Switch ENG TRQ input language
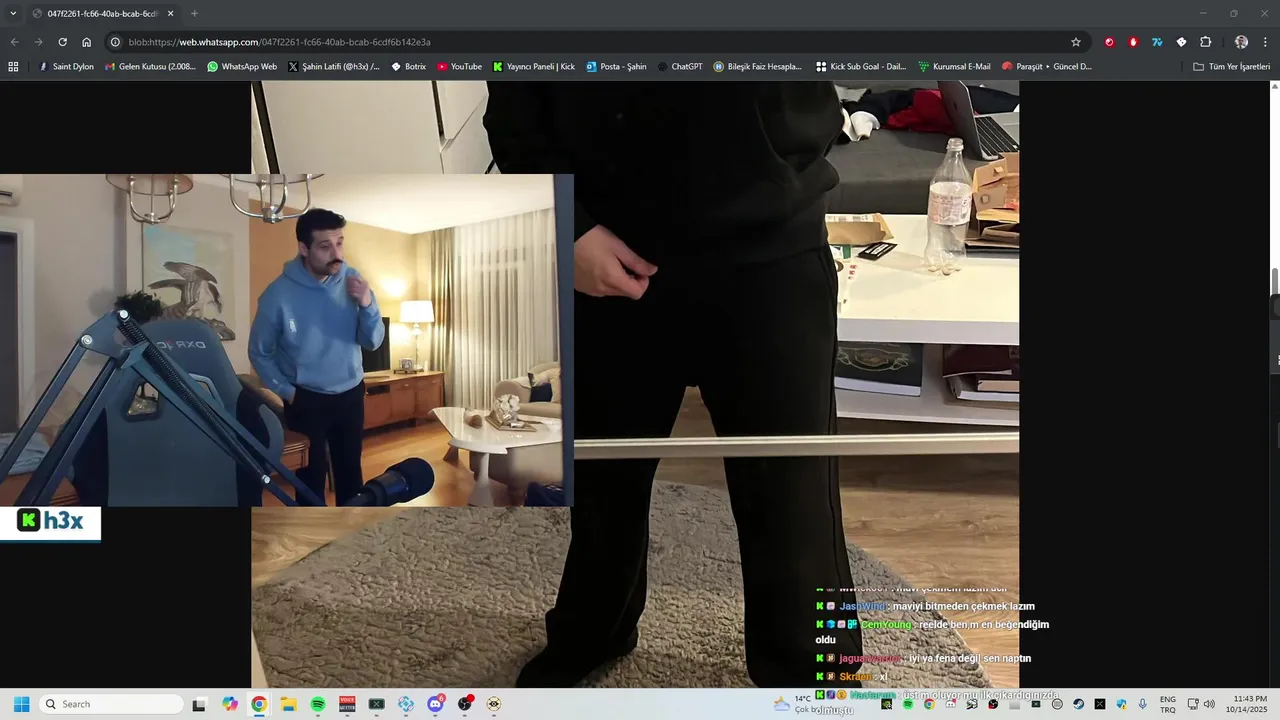The height and width of the screenshot is (720, 1280). (1168, 704)
